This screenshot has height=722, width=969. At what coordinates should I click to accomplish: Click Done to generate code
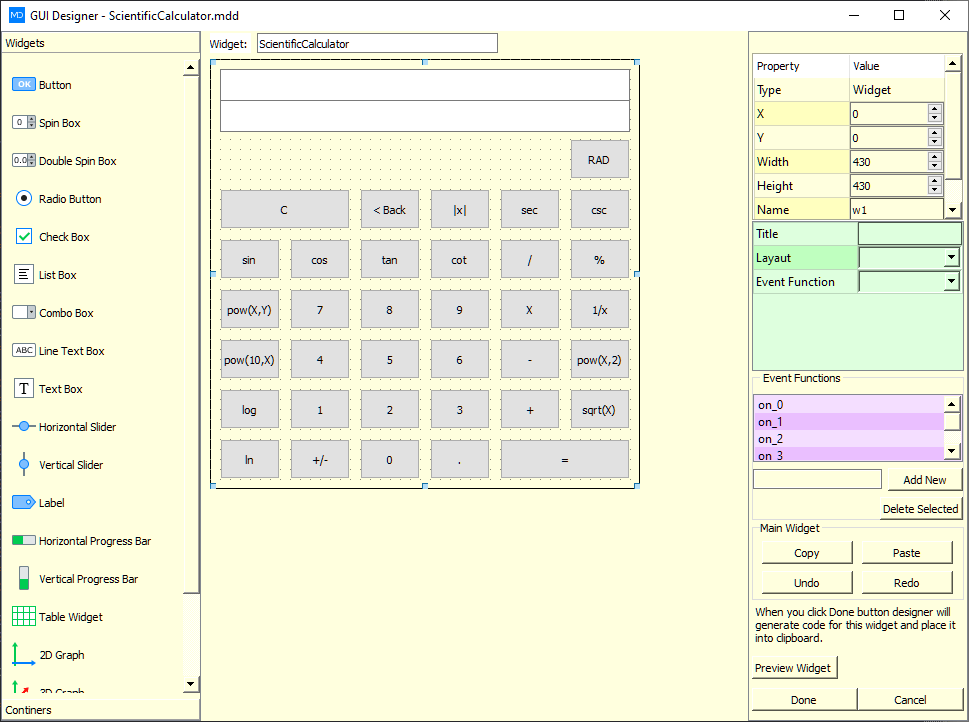click(x=803, y=700)
